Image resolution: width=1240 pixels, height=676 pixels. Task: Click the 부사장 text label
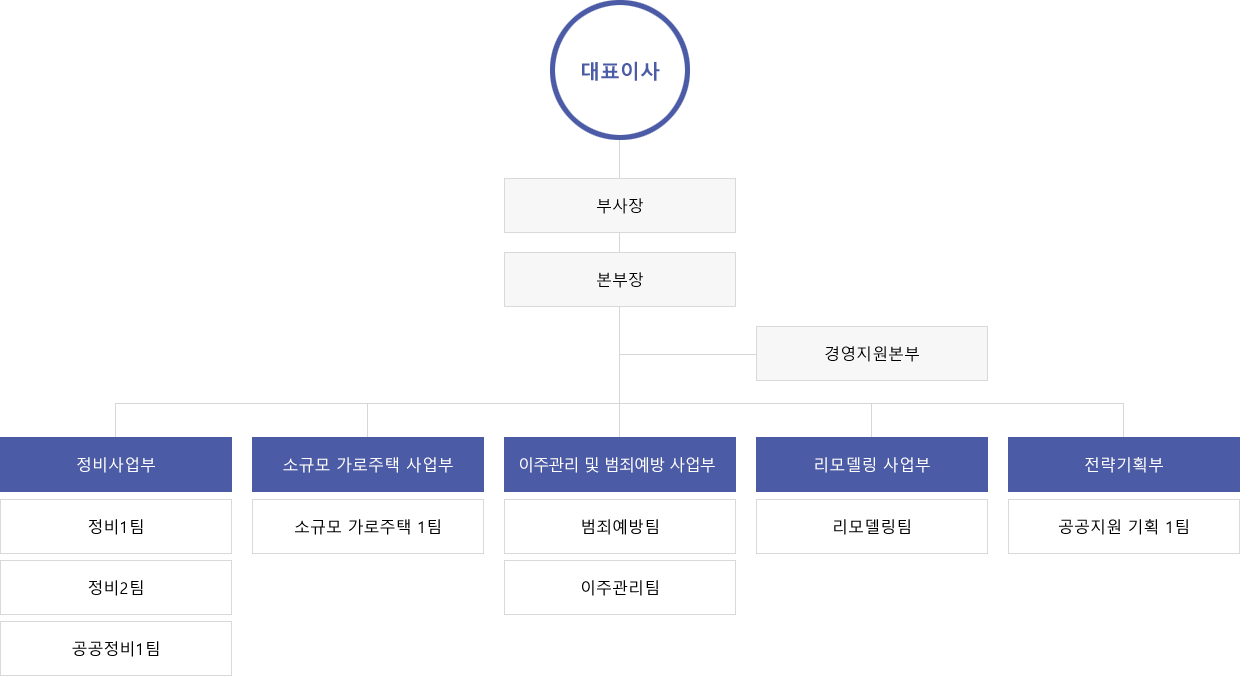(x=620, y=206)
